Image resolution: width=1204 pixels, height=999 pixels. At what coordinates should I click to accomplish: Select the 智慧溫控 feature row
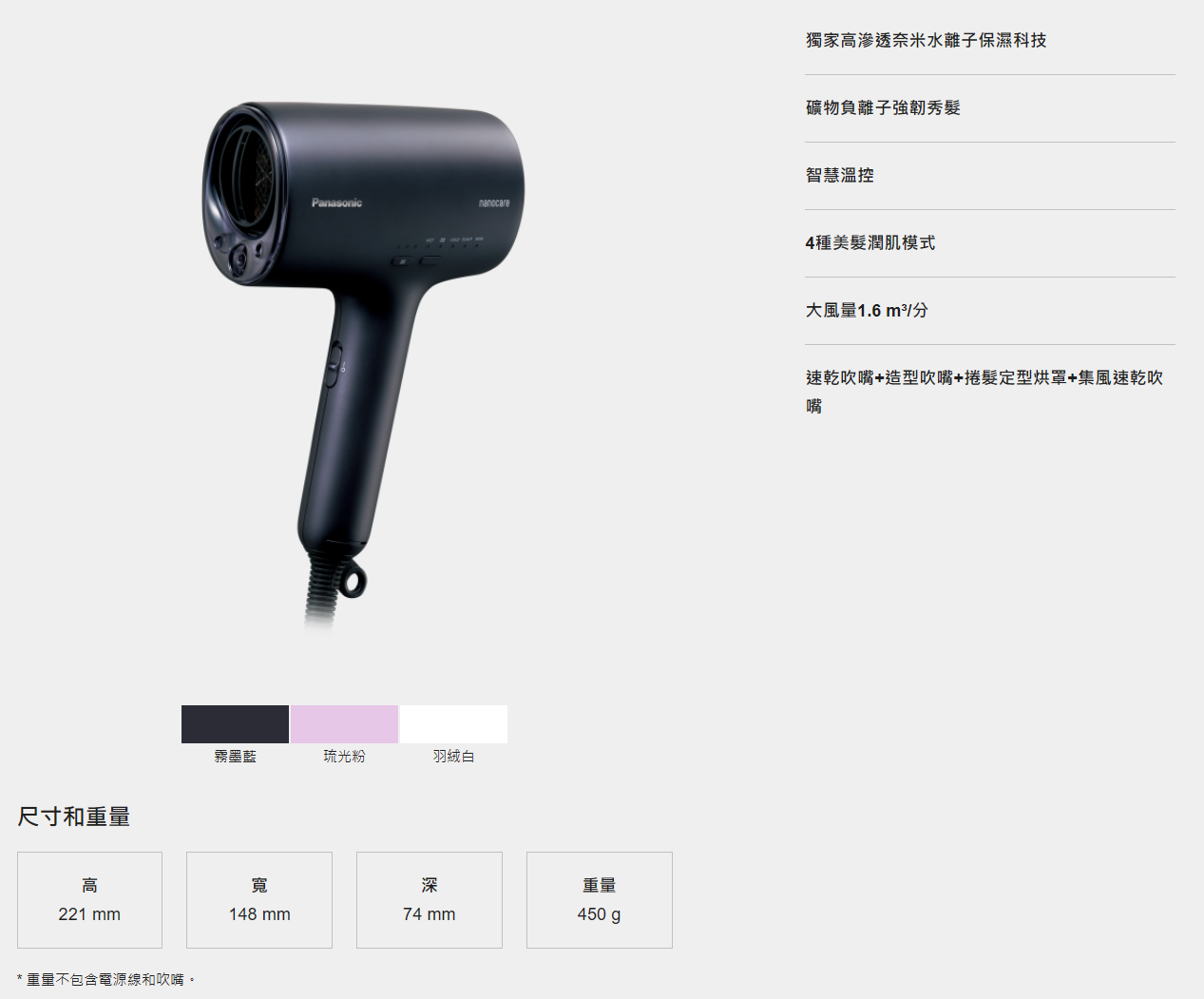pos(840,175)
